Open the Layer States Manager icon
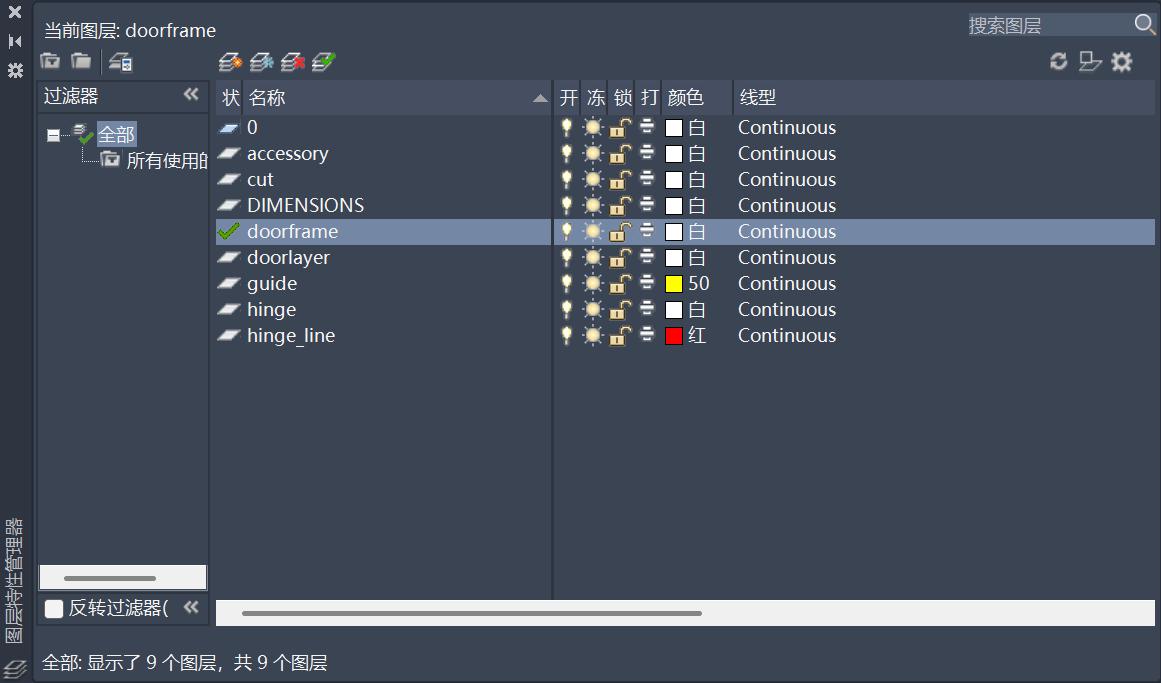 pos(120,62)
